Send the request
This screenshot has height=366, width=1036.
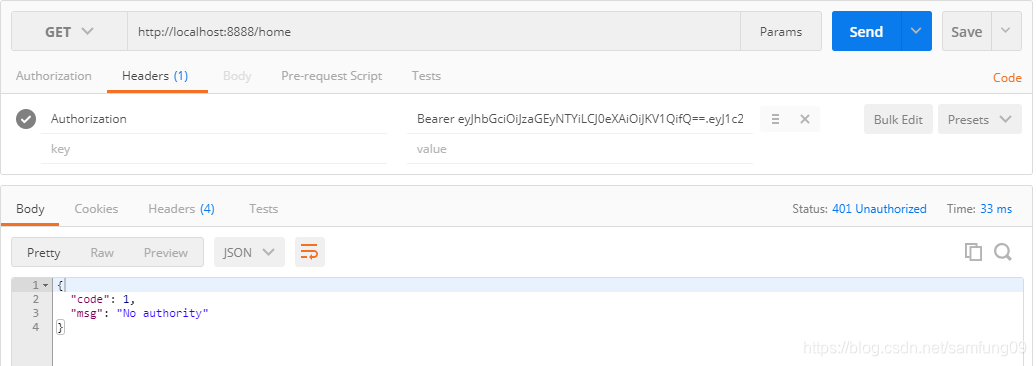click(x=866, y=31)
